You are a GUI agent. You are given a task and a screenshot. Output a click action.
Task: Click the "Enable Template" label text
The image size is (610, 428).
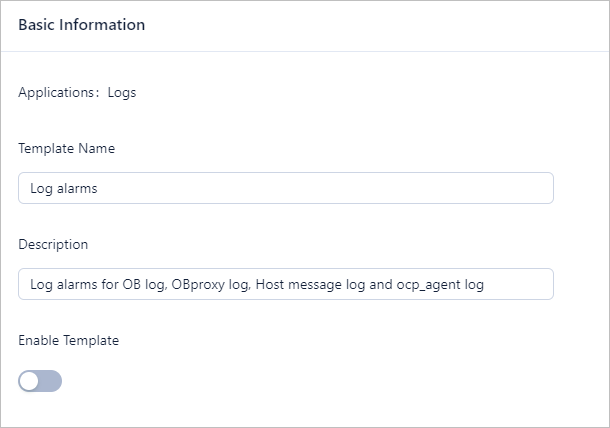click(68, 340)
